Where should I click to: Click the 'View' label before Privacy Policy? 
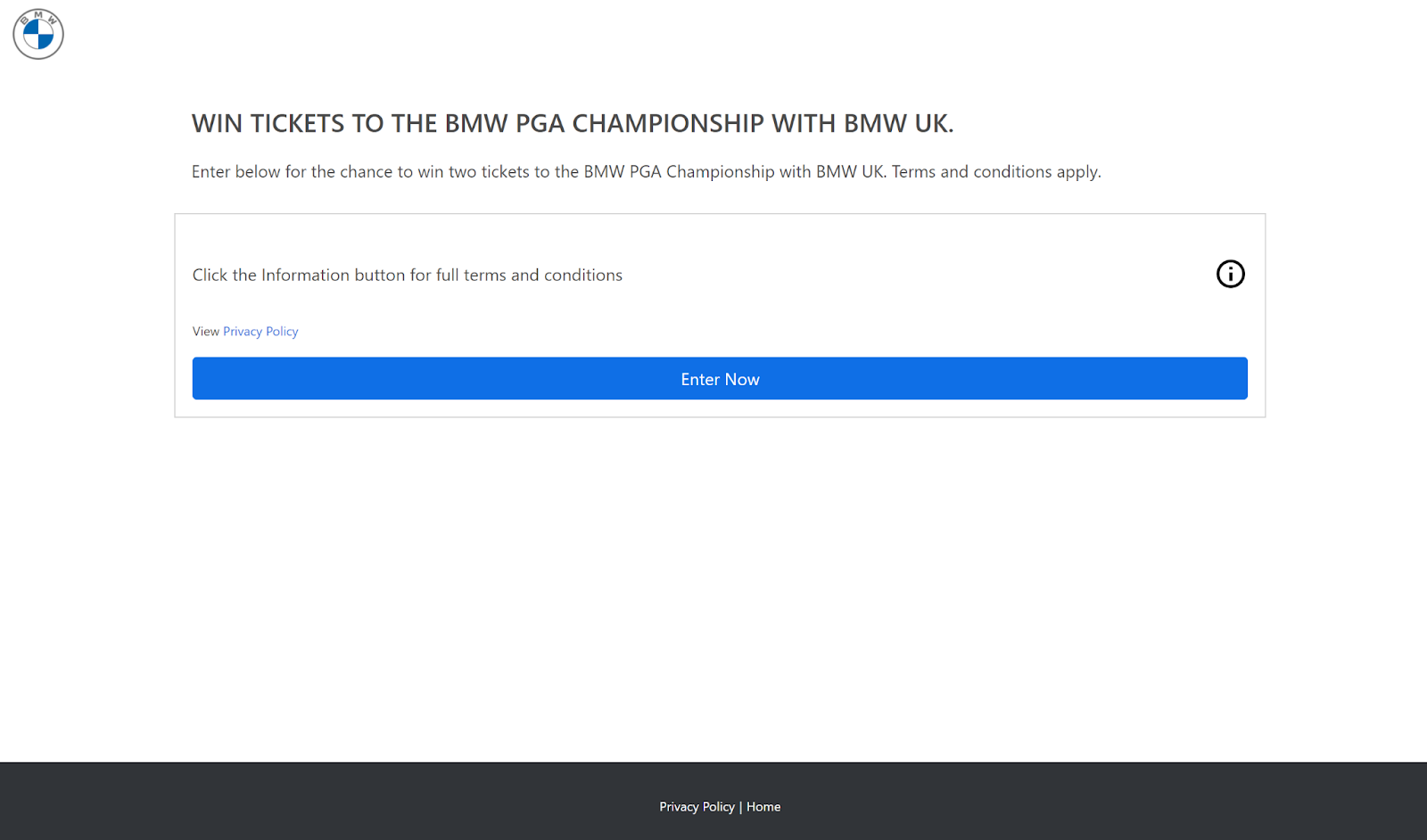click(205, 332)
